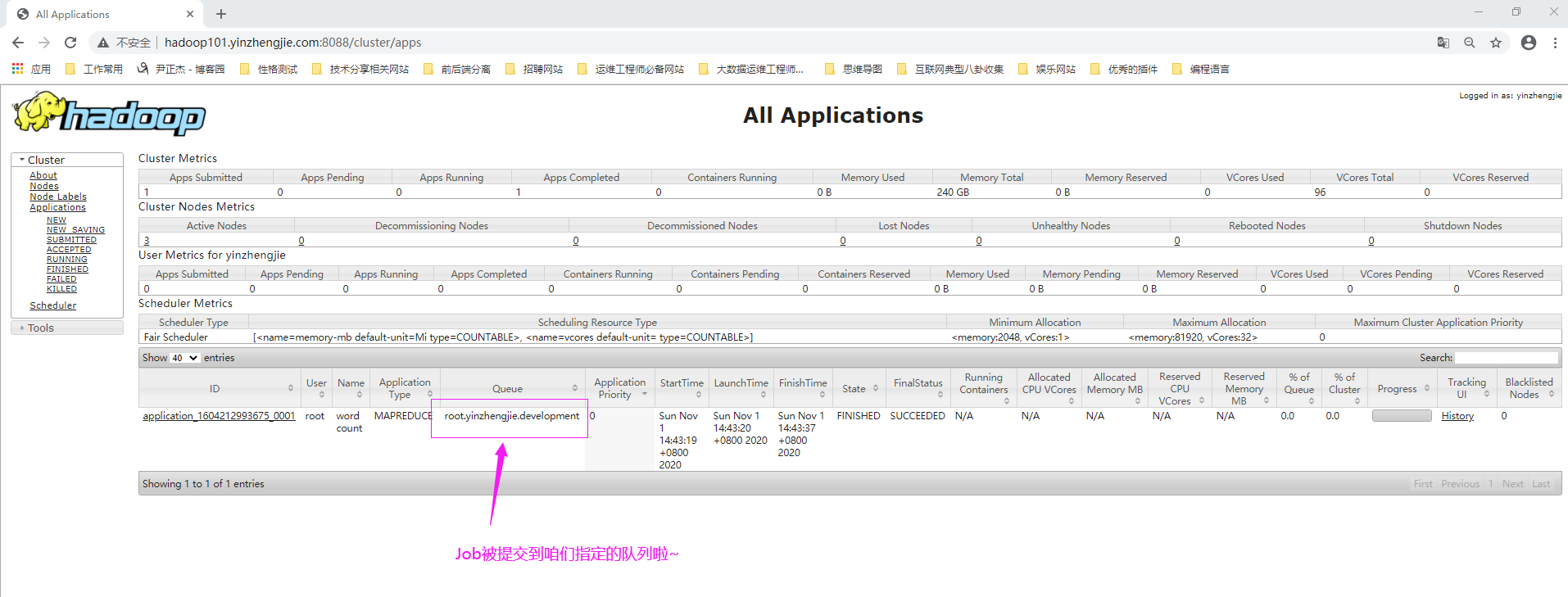The width and height of the screenshot is (1568, 597).
Task: Open application_1604212993675_0001 details link
Action: (219, 416)
